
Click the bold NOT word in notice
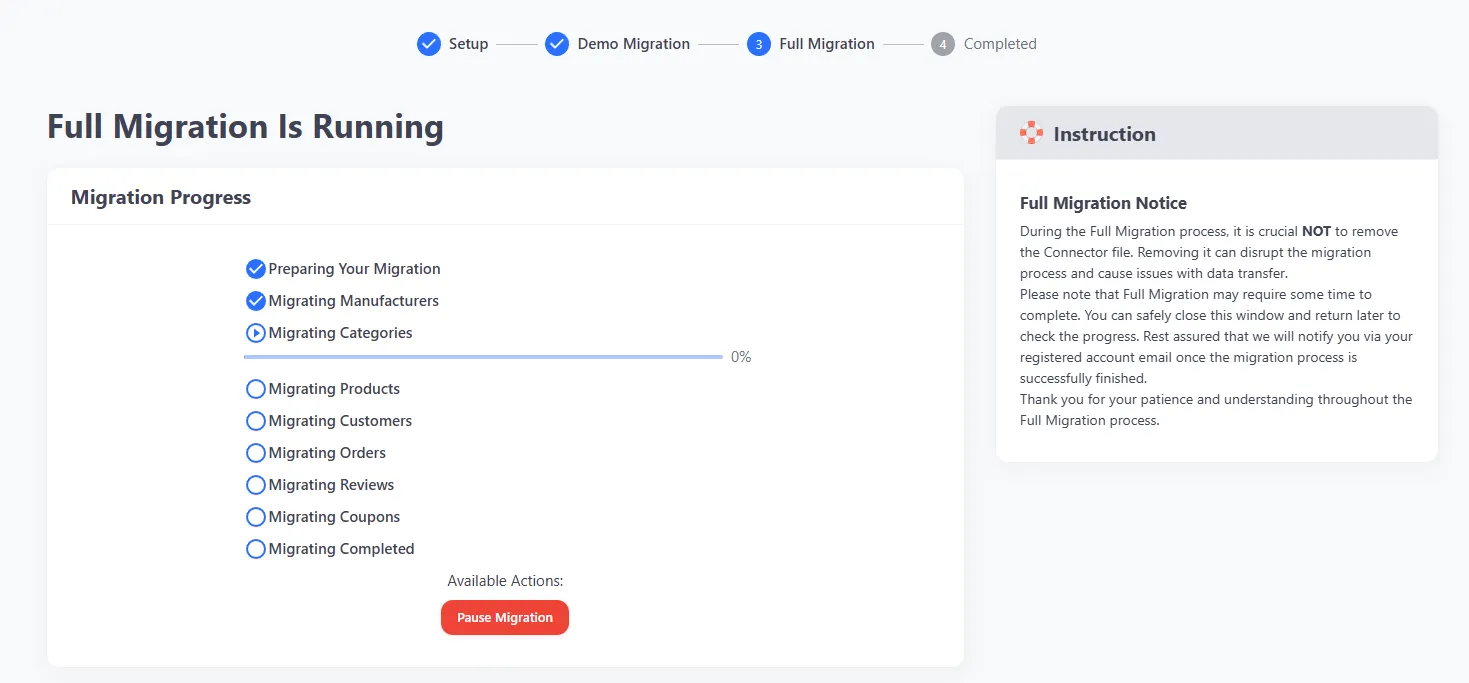[1316, 231]
